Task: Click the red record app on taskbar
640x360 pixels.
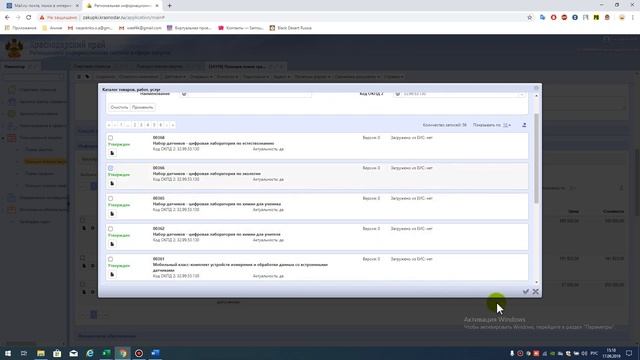Action: tap(139, 353)
